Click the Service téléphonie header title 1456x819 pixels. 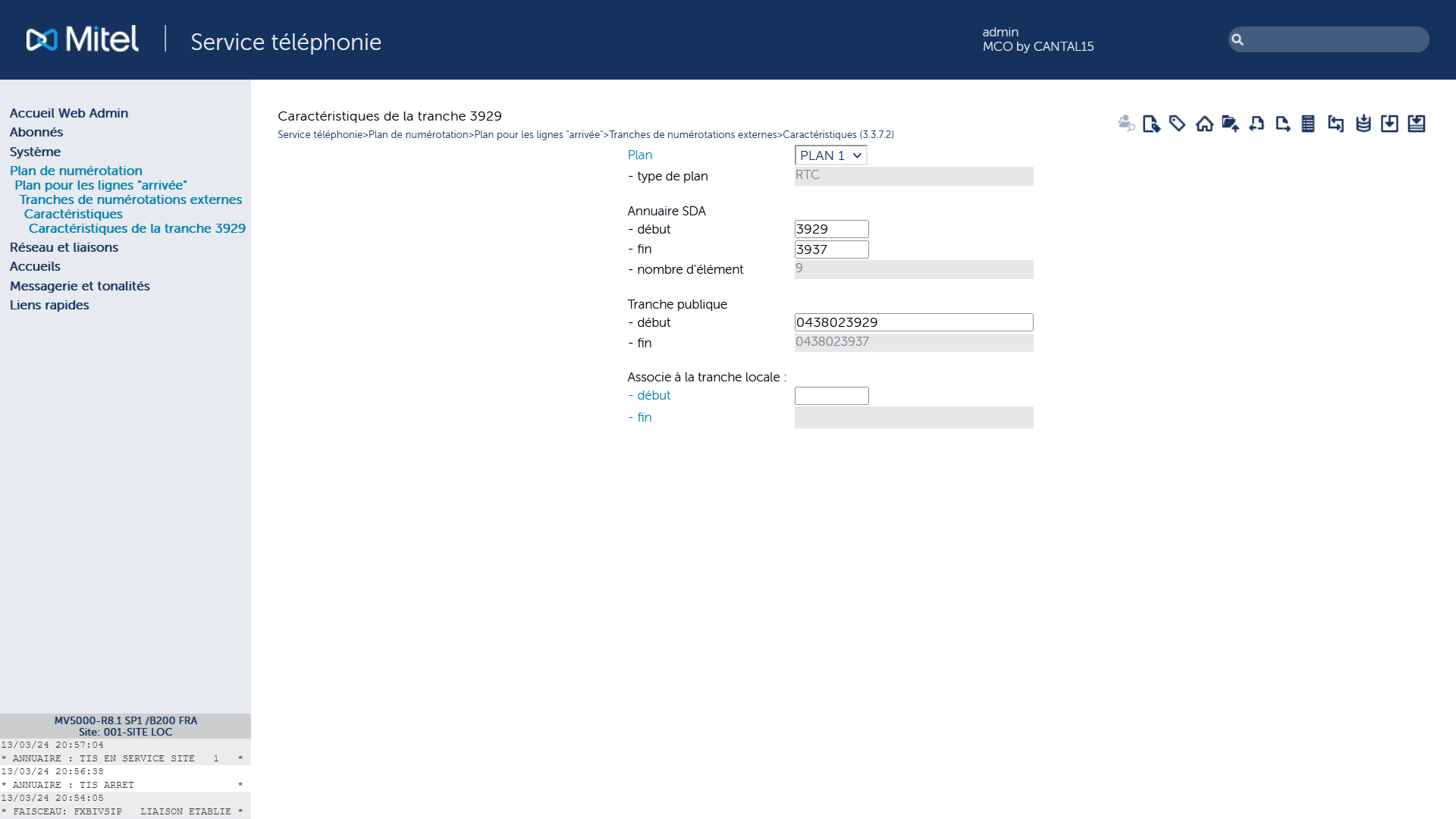pos(286,42)
